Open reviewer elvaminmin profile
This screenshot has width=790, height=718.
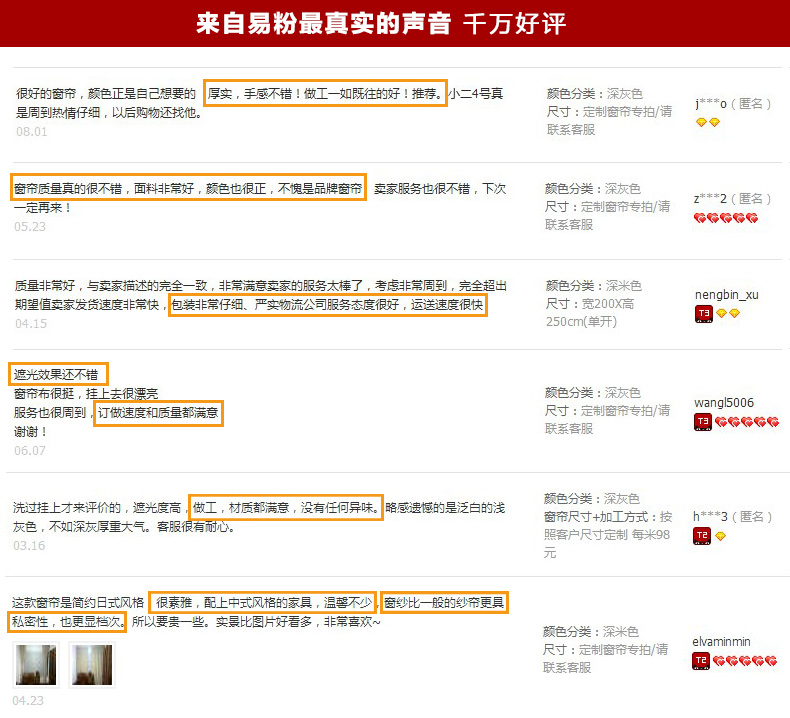click(x=721, y=641)
